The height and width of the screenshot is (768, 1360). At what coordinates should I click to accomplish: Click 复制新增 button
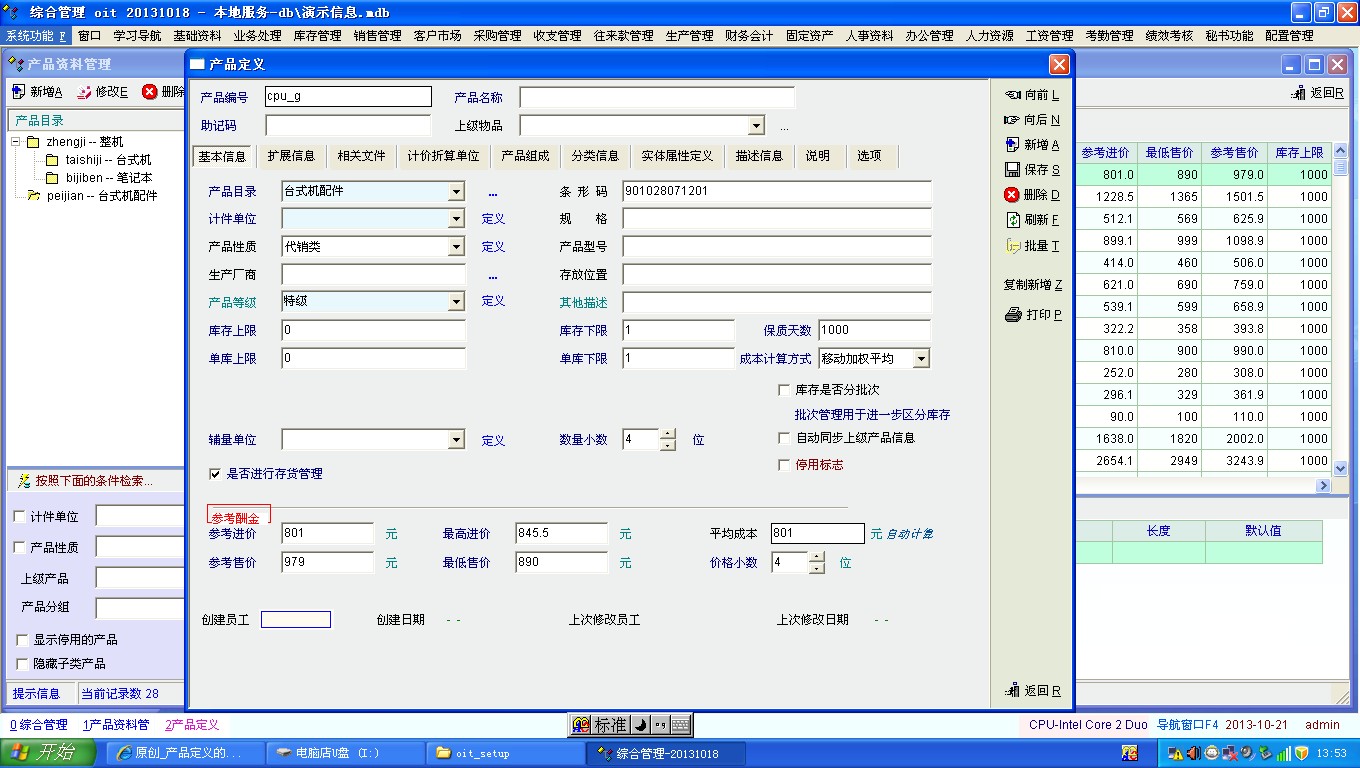tap(1033, 285)
